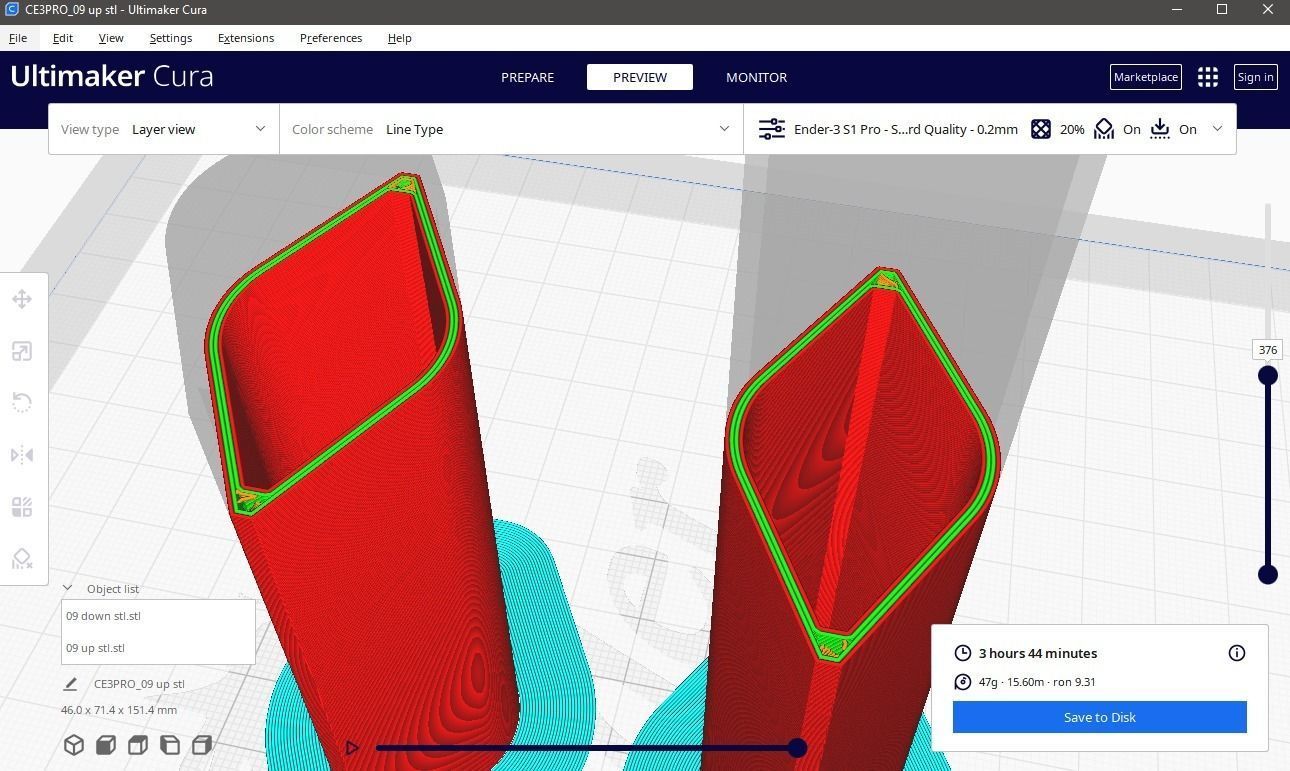Click the 20% infill value
Viewport: 1290px width, 771px height.
coord(1072,129)
